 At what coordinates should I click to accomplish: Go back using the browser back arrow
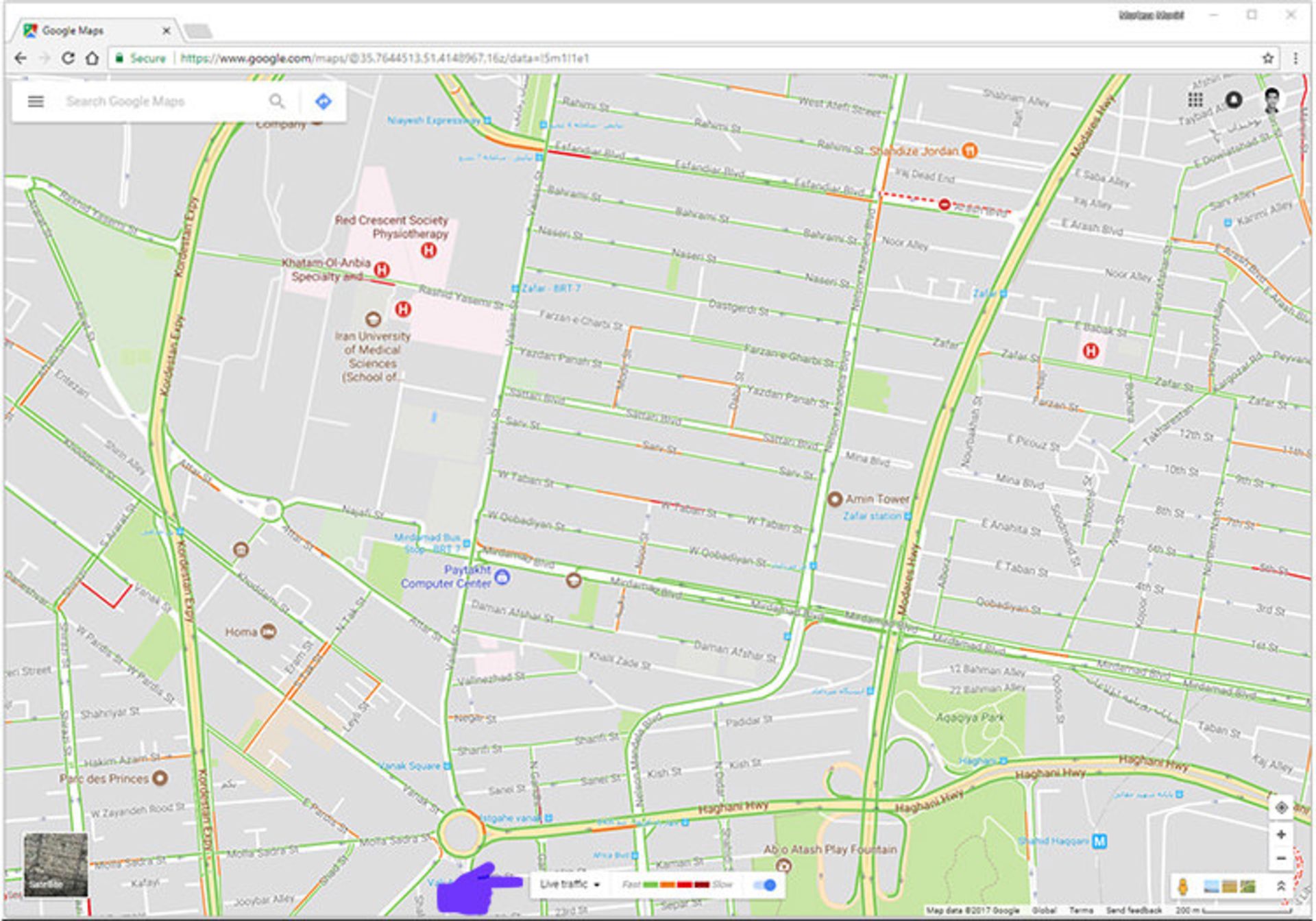[21, 58]
